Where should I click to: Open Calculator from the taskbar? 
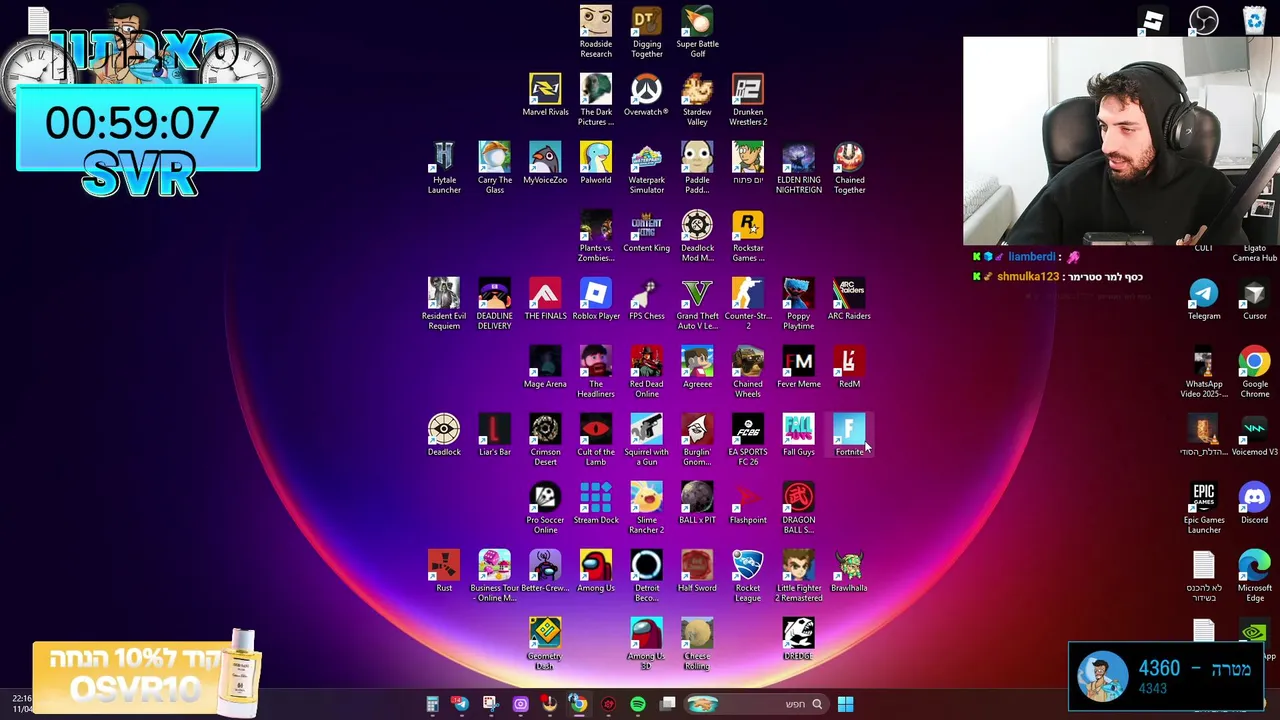point(432,704)
